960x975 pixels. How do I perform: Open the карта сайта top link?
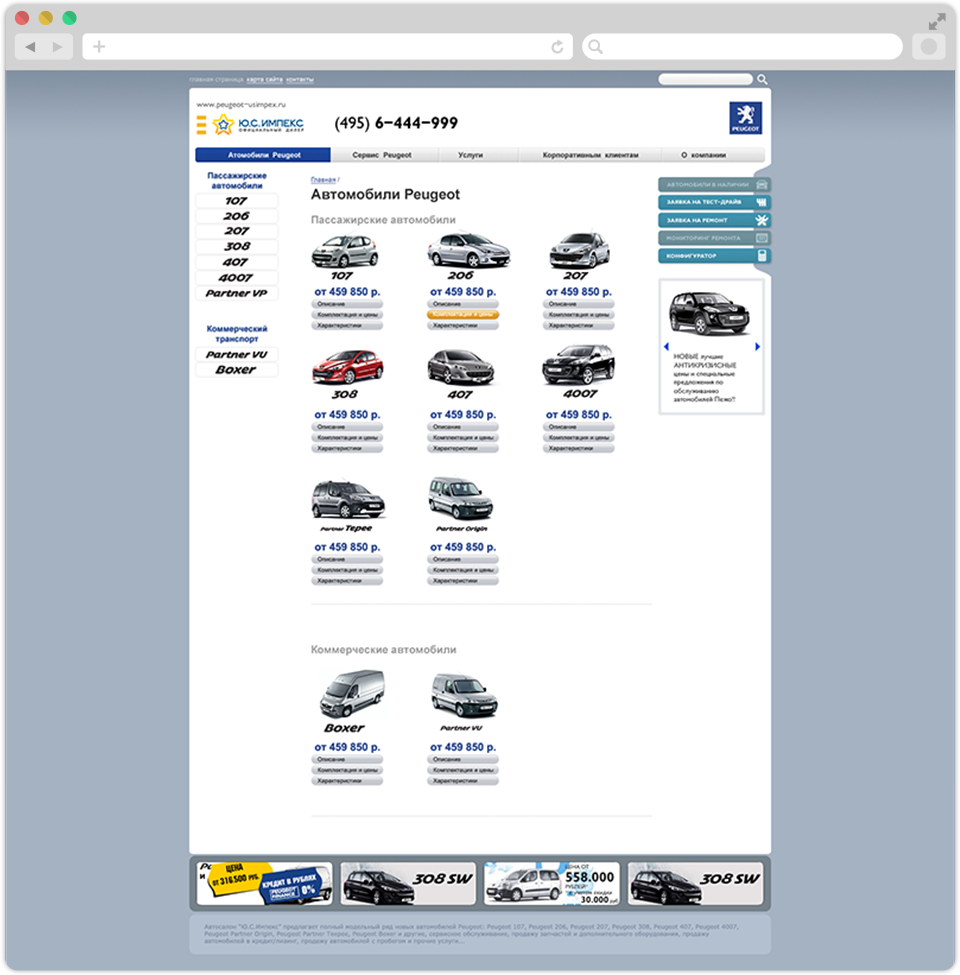pos(264,80)
